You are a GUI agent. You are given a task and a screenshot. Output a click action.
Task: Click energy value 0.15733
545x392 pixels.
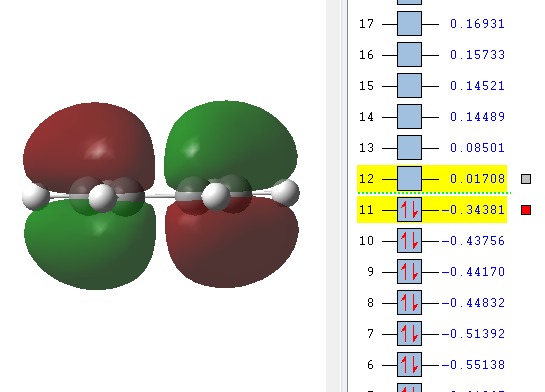[x=477, y=55]
